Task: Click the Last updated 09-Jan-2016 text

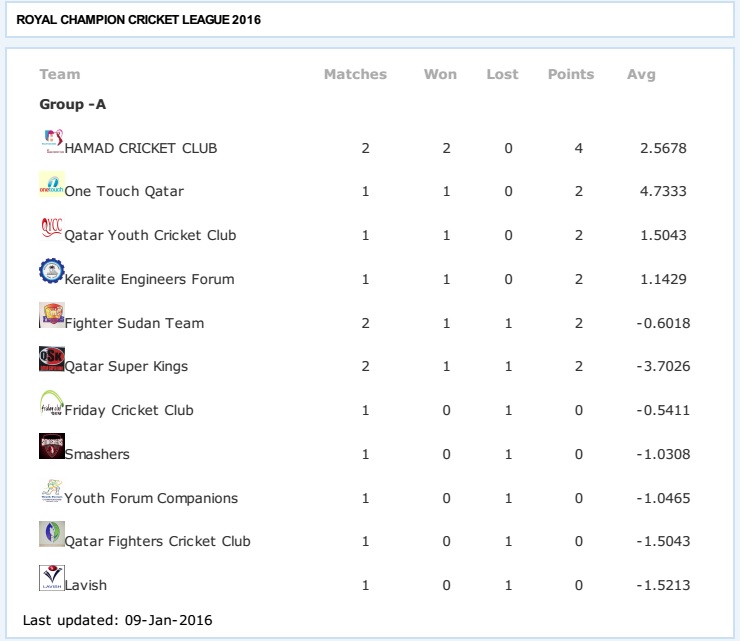Action: point(118,621)
